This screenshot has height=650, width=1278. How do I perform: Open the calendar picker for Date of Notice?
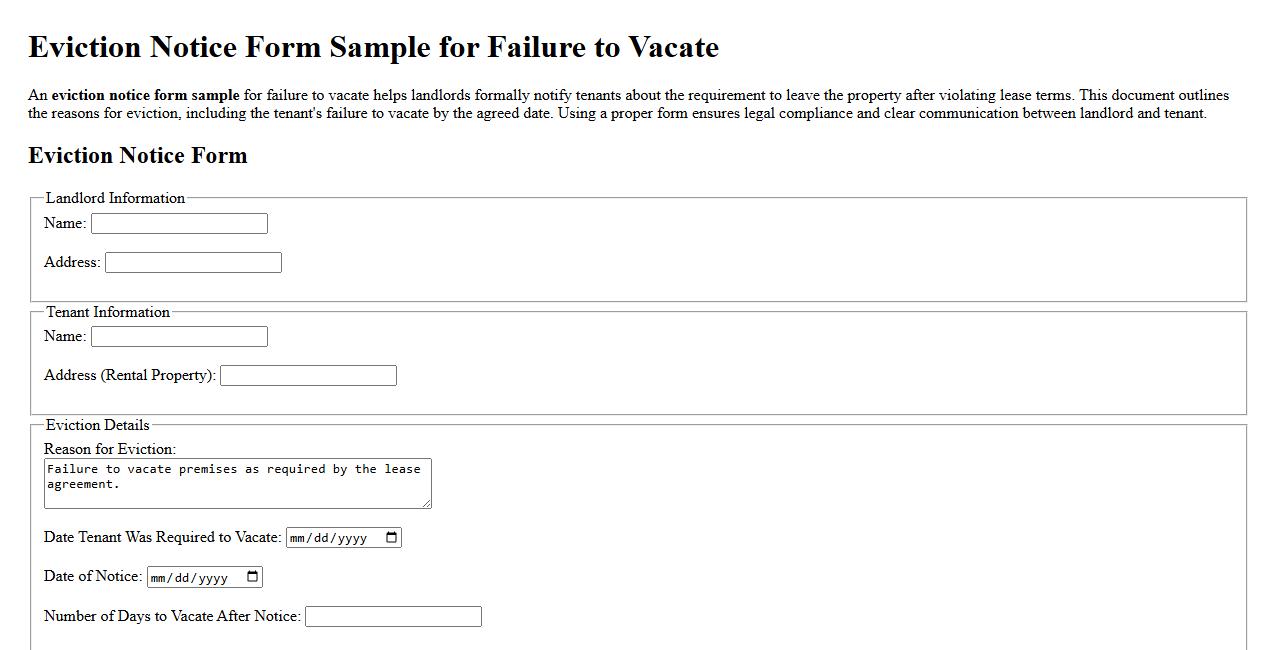coord(253,576)
